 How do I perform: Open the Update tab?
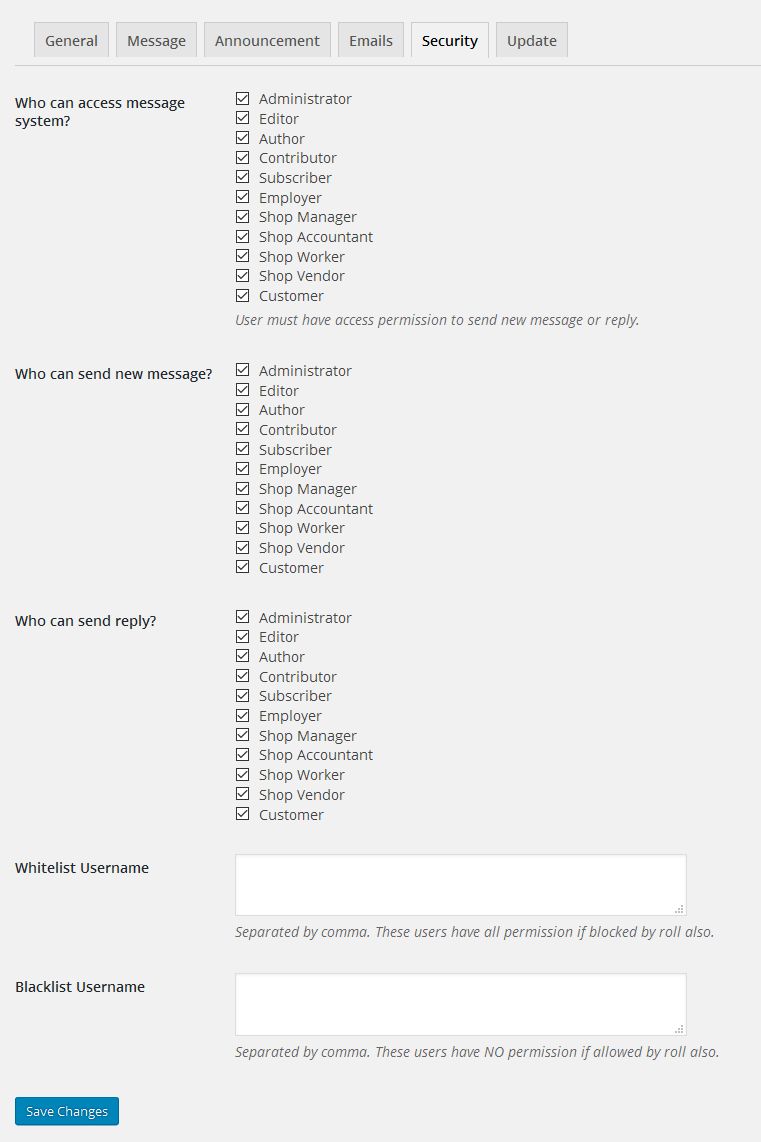coord(531,40)
